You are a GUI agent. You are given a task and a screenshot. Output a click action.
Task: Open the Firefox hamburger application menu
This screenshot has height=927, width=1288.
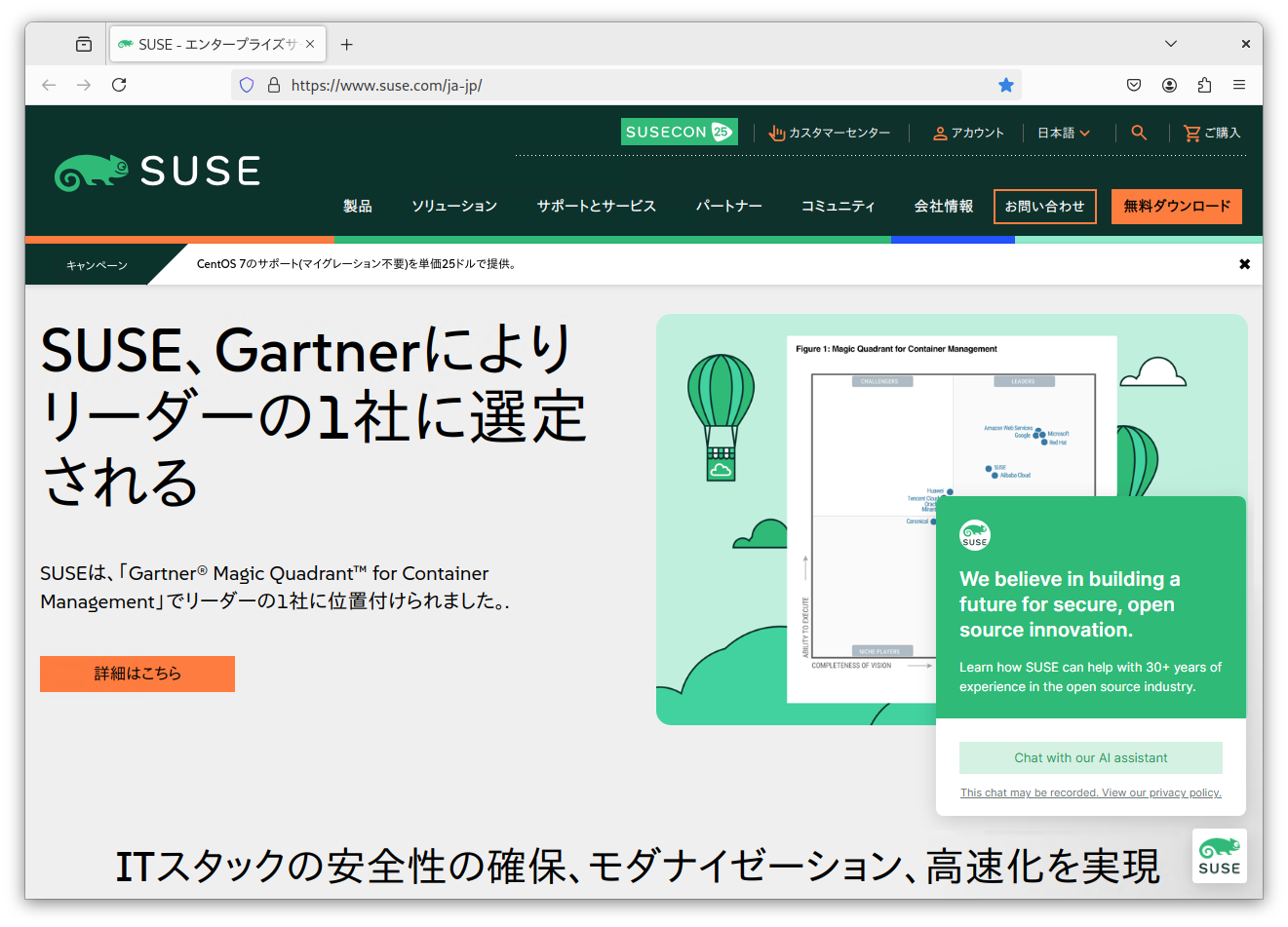tap(1239, 85)
